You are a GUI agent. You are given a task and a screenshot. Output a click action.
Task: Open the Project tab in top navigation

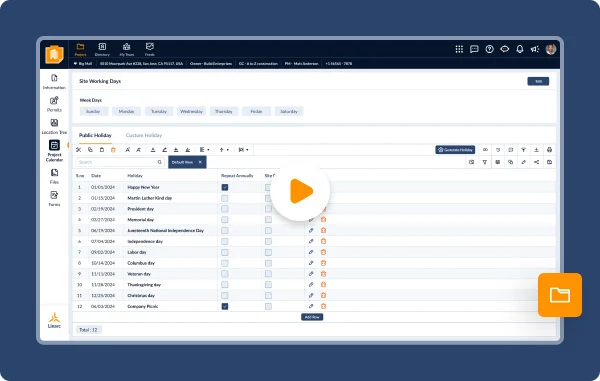80,49
